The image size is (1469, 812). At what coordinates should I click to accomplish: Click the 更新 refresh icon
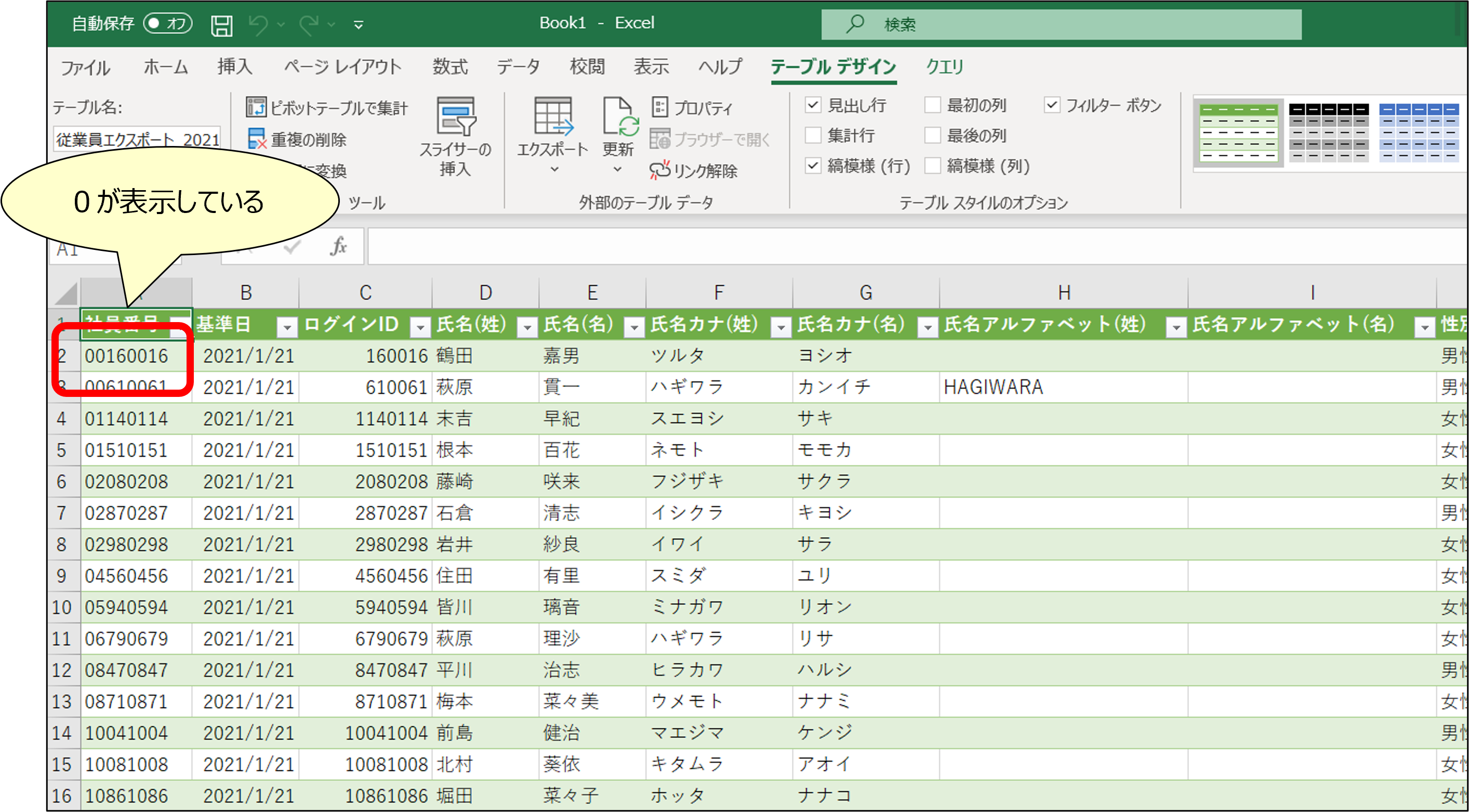point(620,116)
